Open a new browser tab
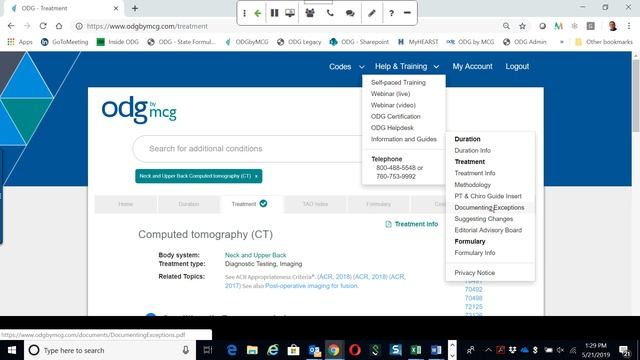 tap(135, 8)
